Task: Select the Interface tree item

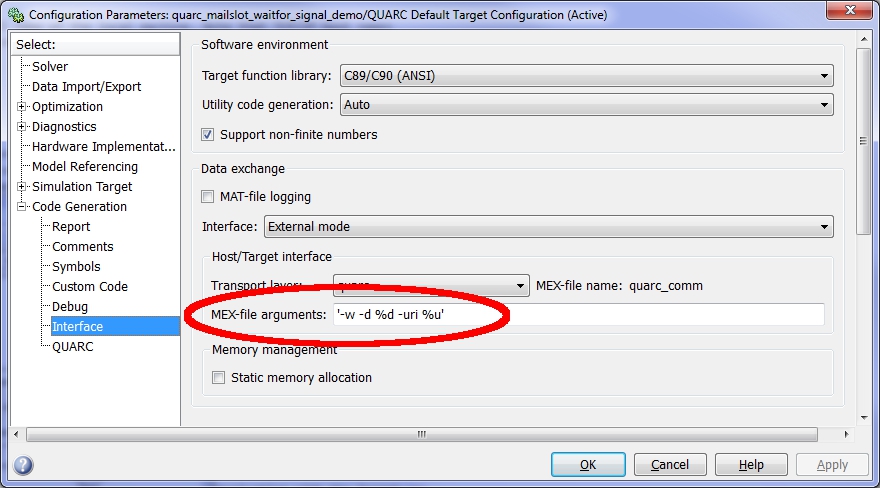Action: pos(115,326)
